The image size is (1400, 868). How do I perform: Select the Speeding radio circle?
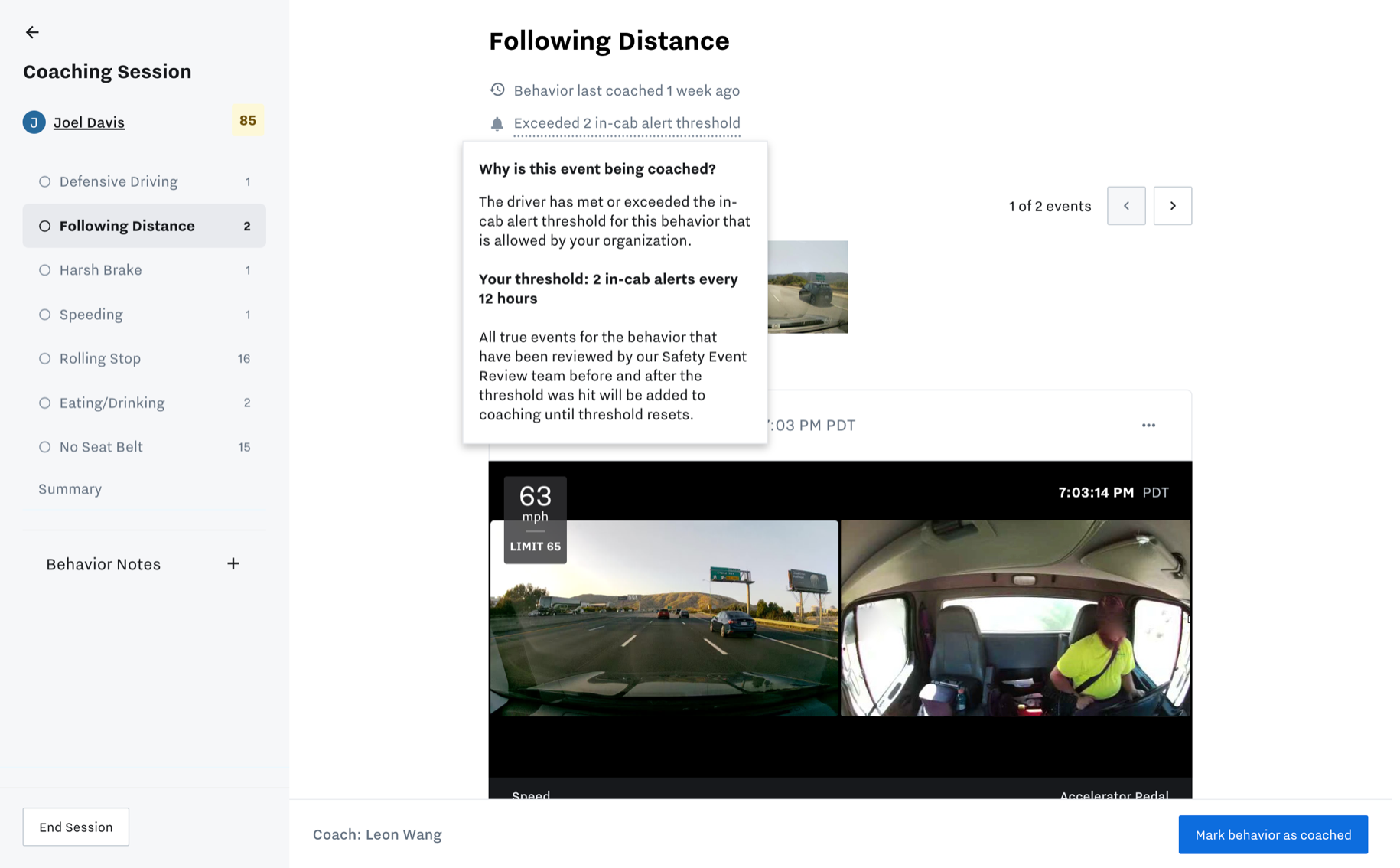(45, 315)
